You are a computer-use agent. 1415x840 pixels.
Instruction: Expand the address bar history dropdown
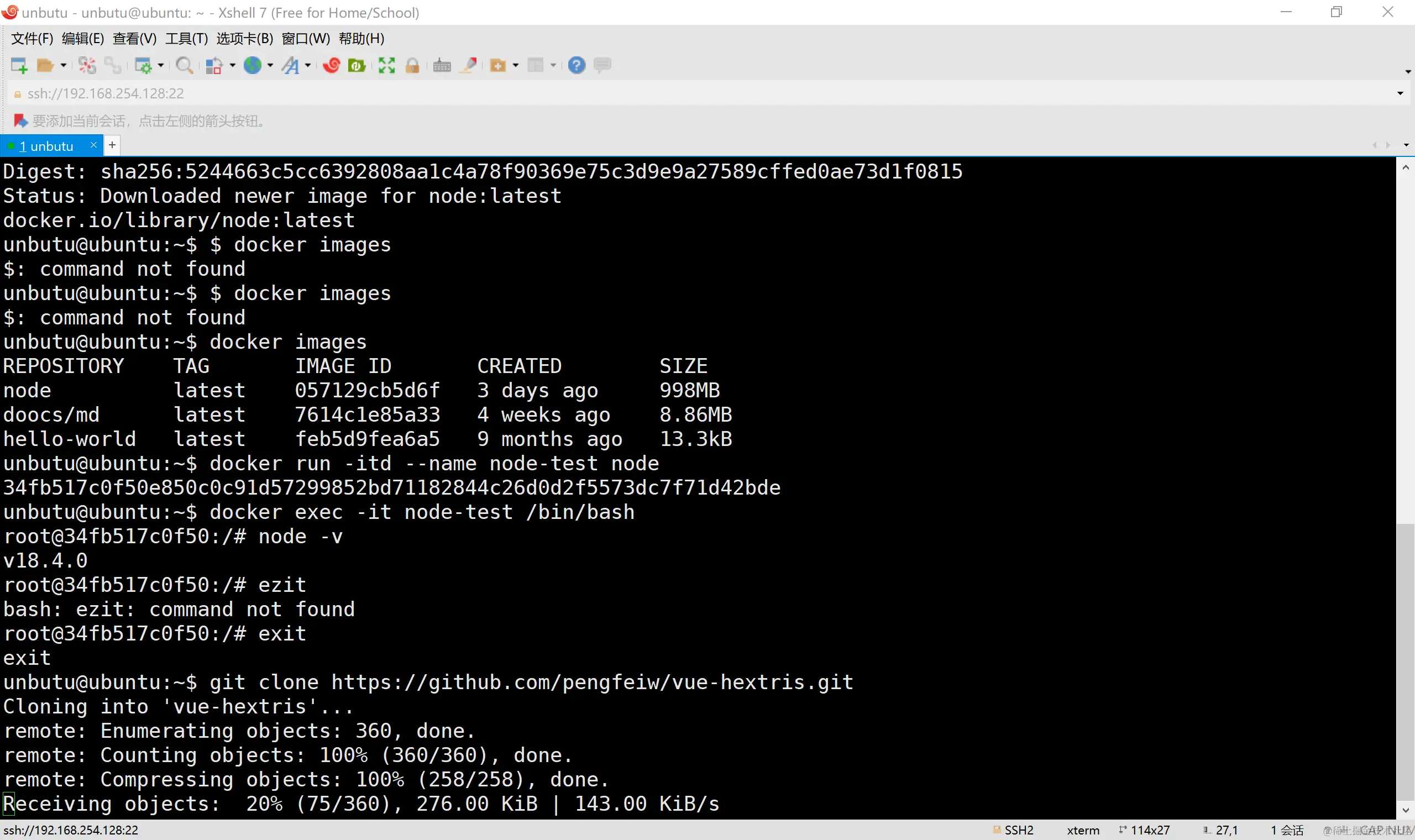click(x=1400, y=93)
